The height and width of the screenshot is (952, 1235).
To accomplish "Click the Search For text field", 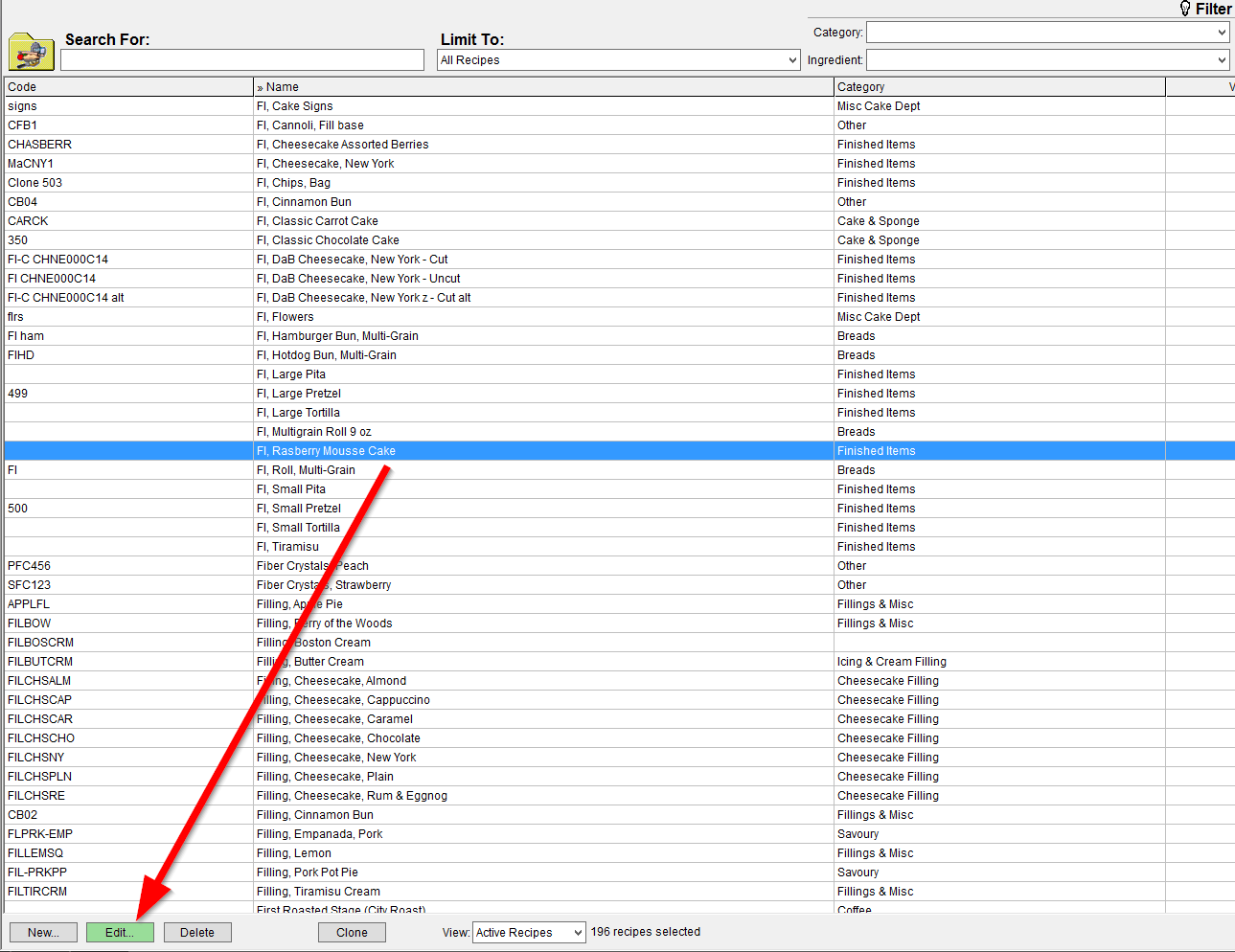I will pyautogui.click(x=241, y=60).
